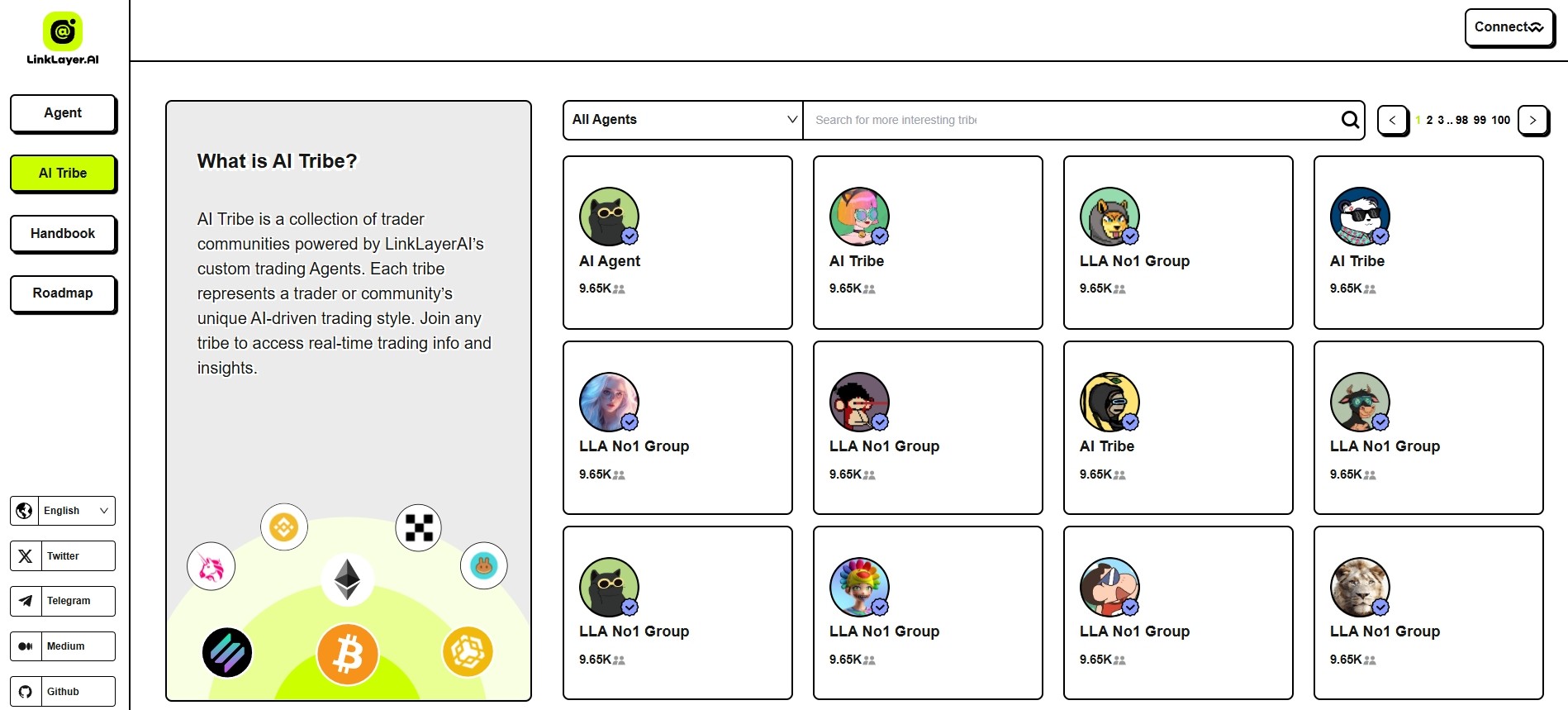The width and height of the screenshot is (1568, 710).
Task: Click the globe language icon
Action: tap(25, 511)
